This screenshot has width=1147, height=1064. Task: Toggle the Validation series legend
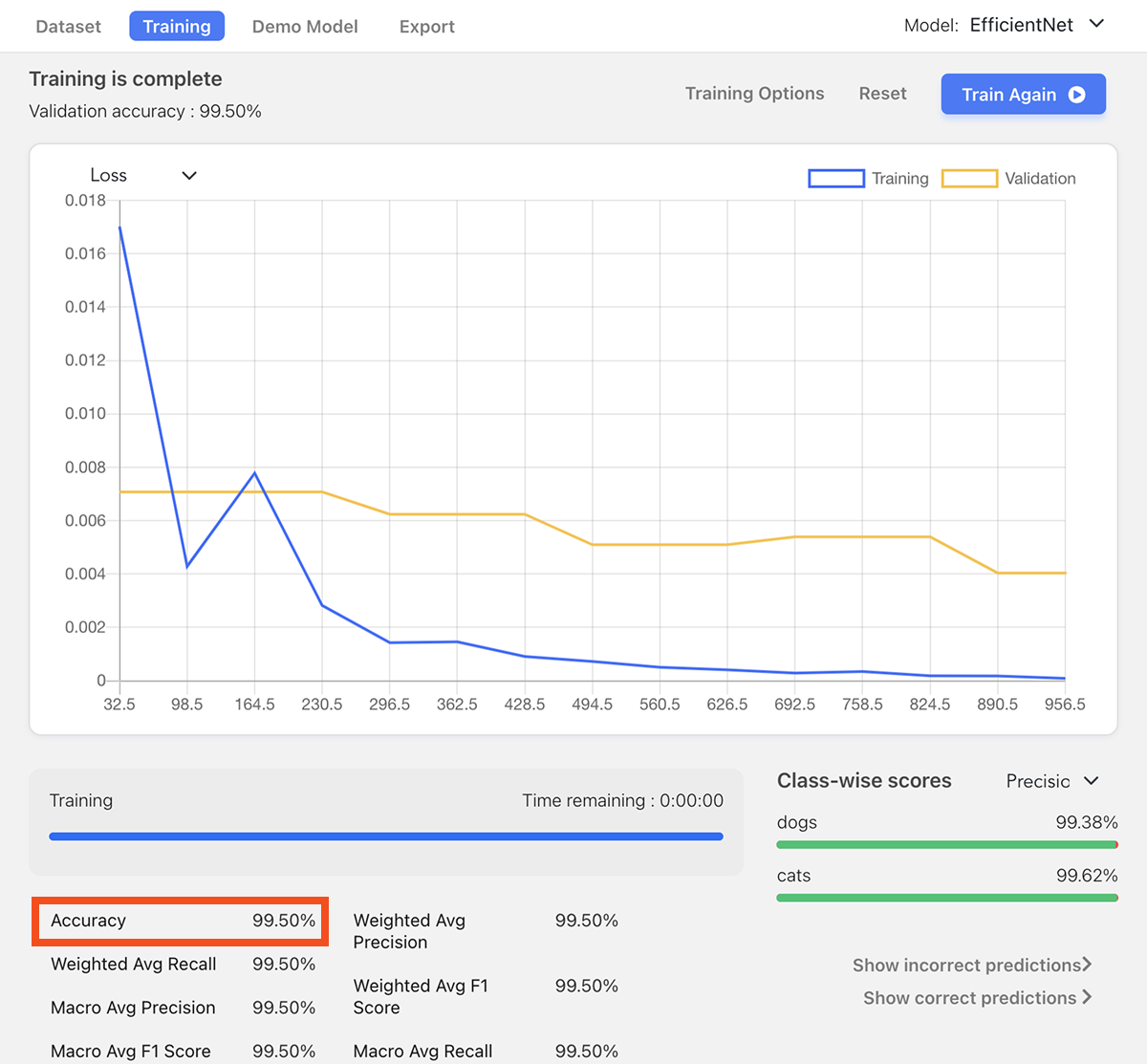pos(1008,179)
